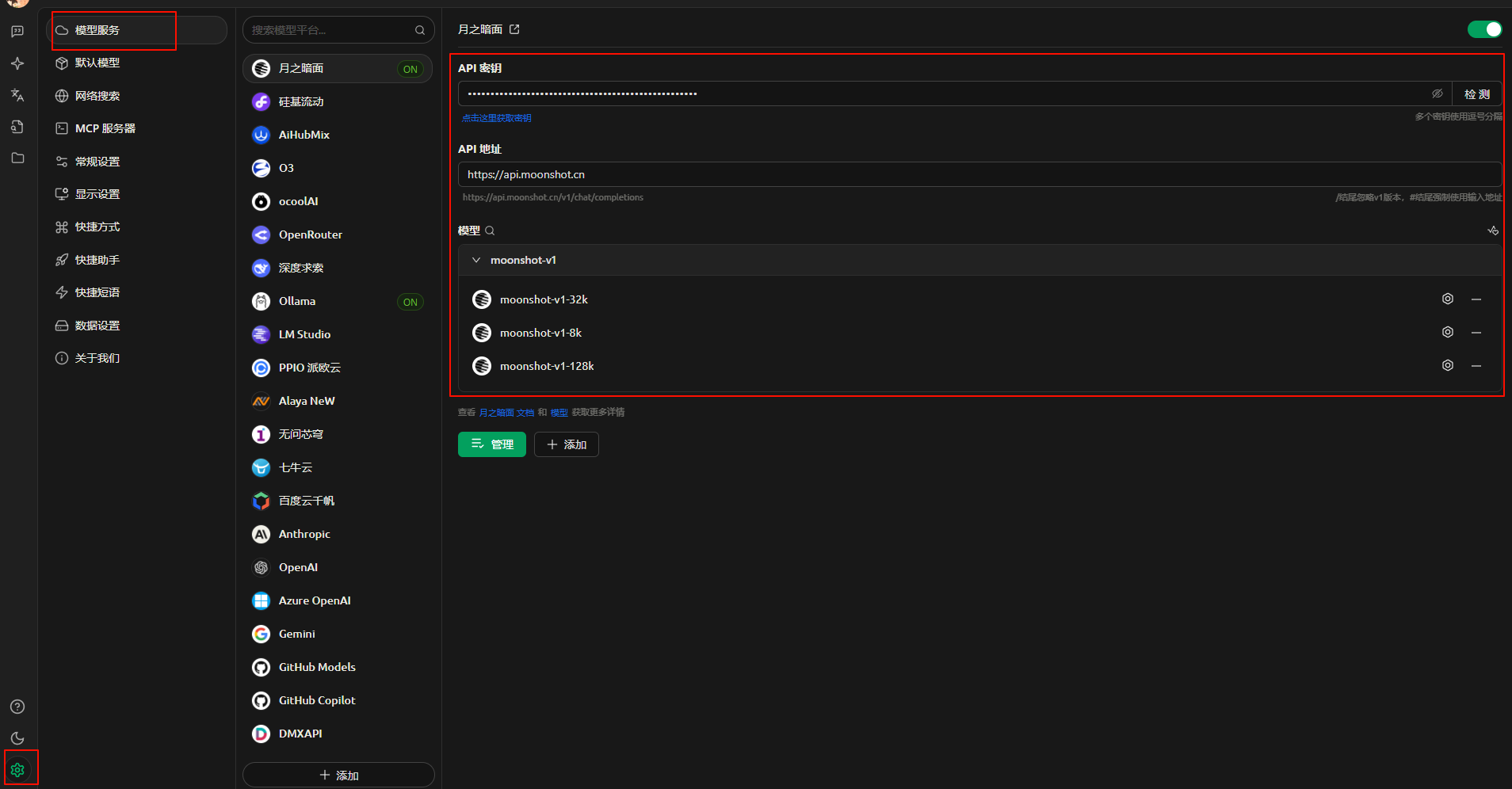1512x789 pixels.
Task: Select AiHubMix provider
Action: click(x=338, y=135)
